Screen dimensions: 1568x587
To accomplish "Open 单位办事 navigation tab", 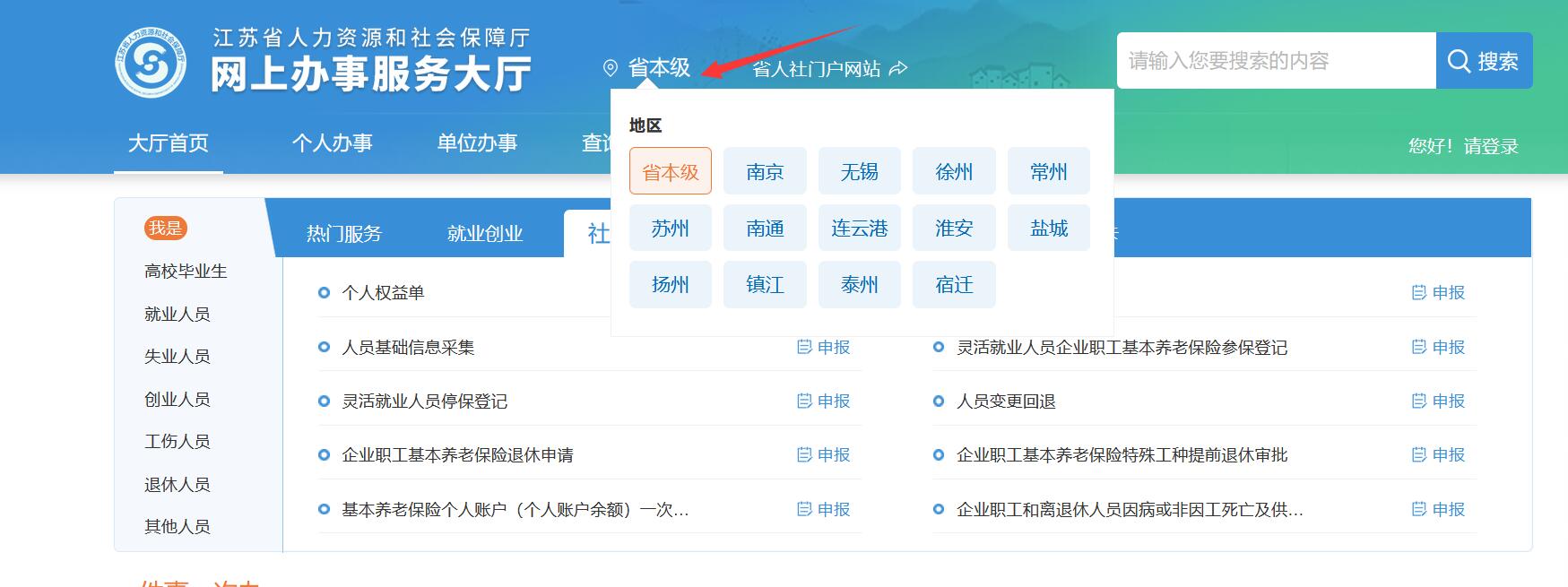I will point(477,142).
